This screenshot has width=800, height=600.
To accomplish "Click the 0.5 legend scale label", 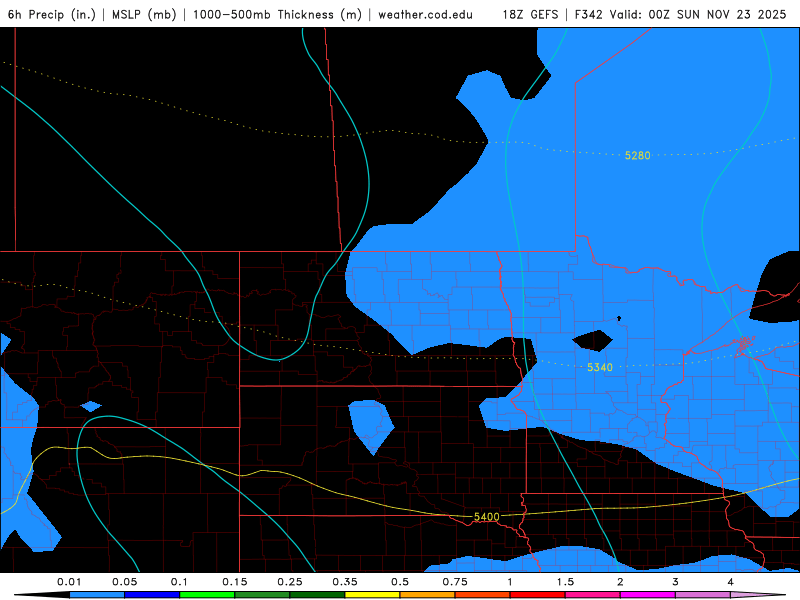I will click(400, 582).
